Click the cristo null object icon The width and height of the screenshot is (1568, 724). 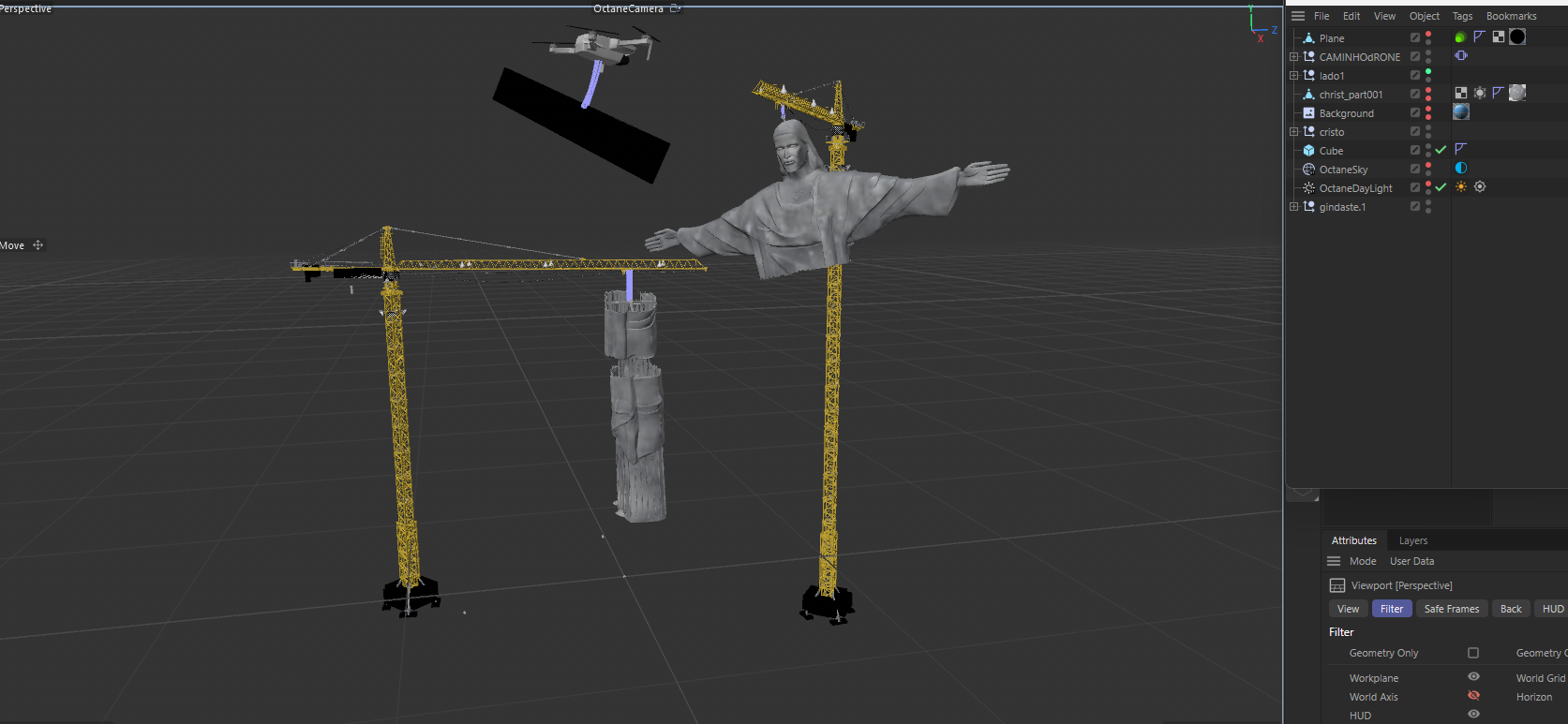click(1308, 132)
